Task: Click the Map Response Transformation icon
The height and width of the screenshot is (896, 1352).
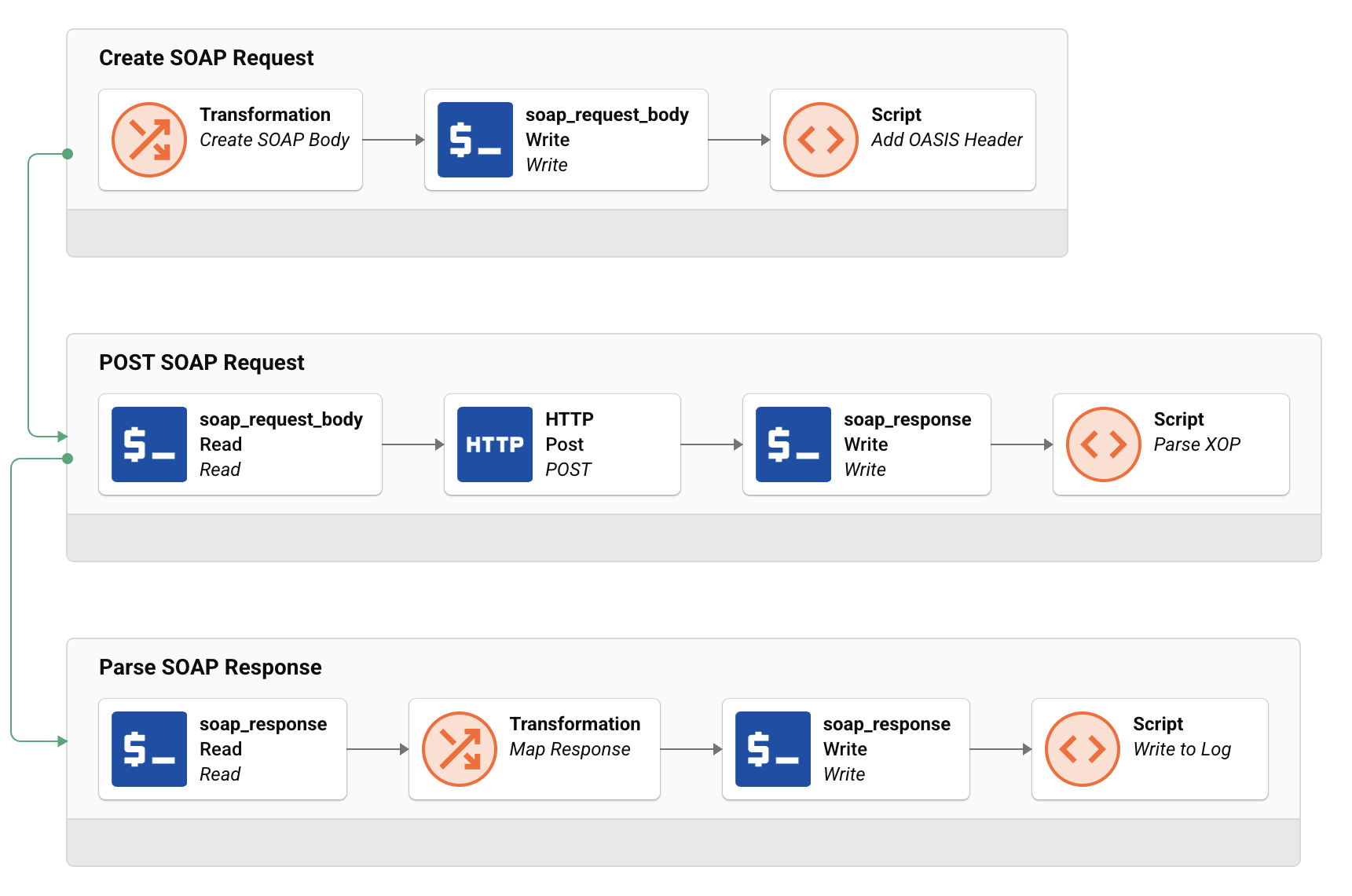Action: [459, 749]
